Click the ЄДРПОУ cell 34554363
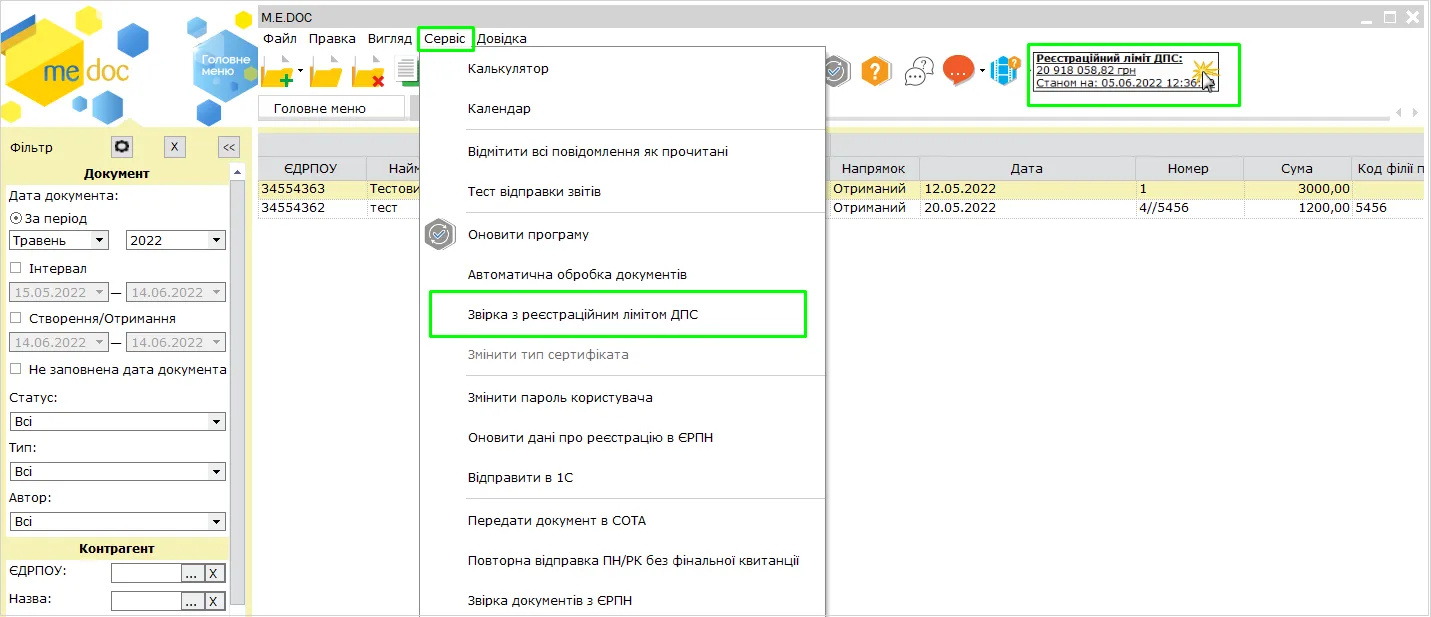The width and height of the screenshot is (1431, 617). click(x=312, y=188)
